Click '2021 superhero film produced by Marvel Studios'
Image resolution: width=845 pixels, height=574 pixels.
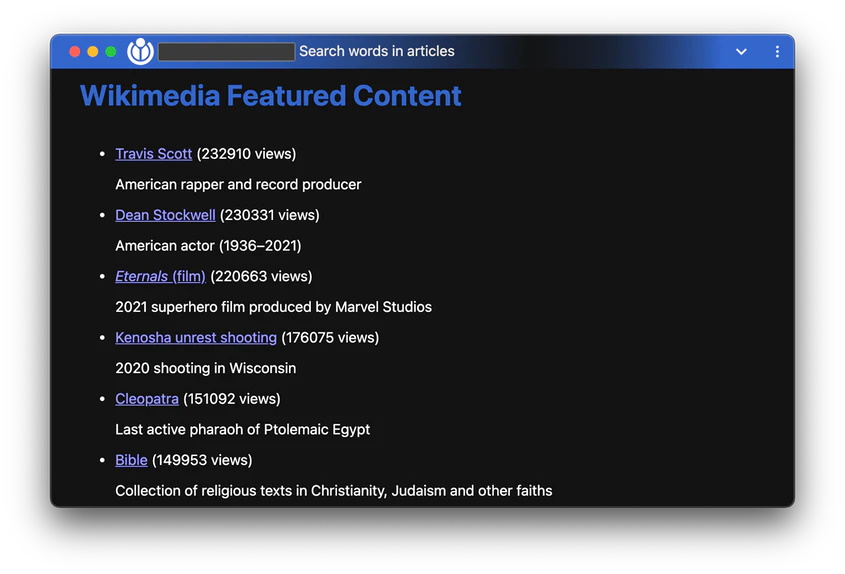[x=274, y=307]
